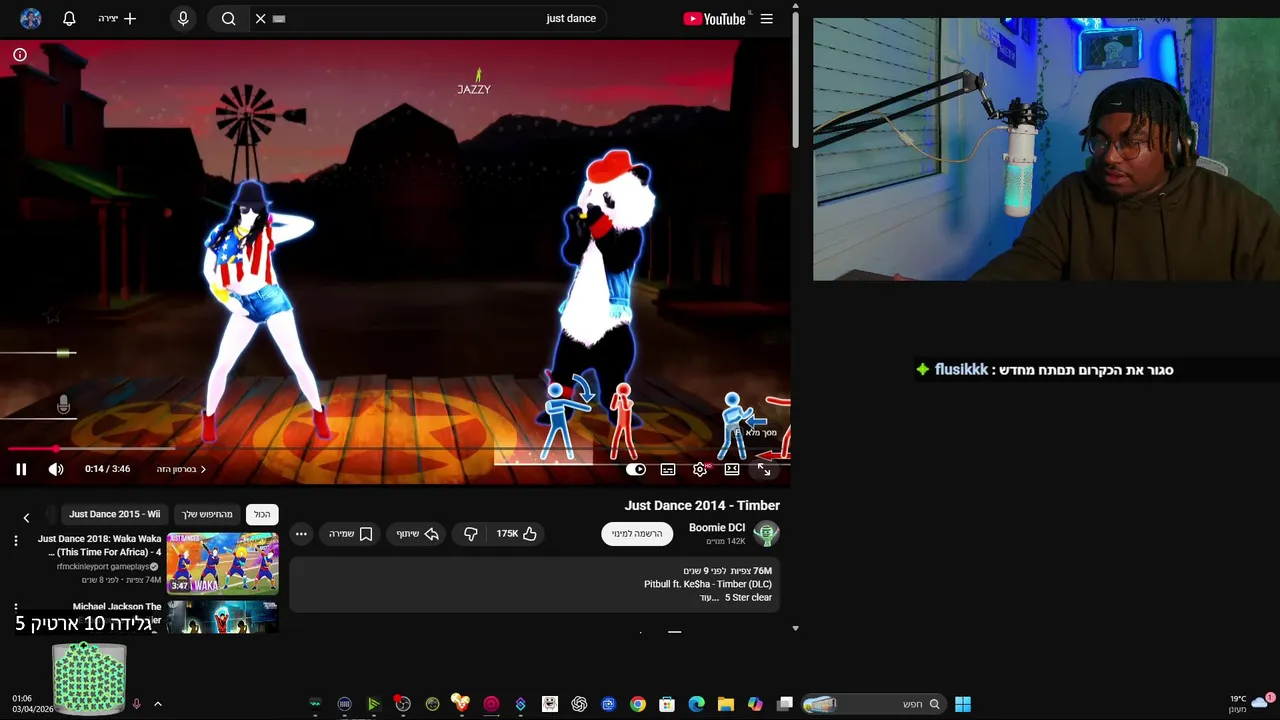Open Google Chrome from the taskbar
Screen dimensions: 1280x720
tap(638, 704)
